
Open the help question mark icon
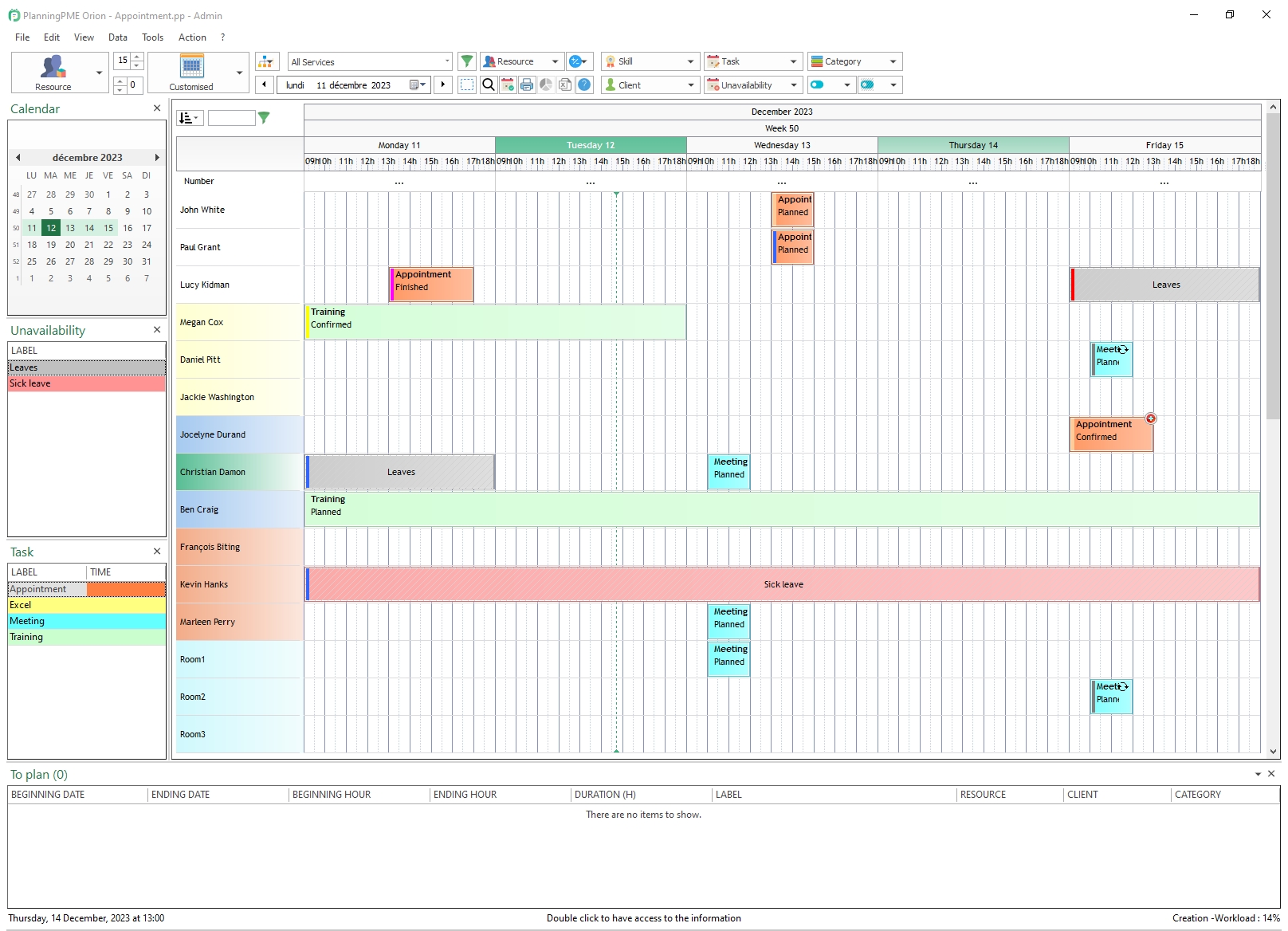click(584, 84)
